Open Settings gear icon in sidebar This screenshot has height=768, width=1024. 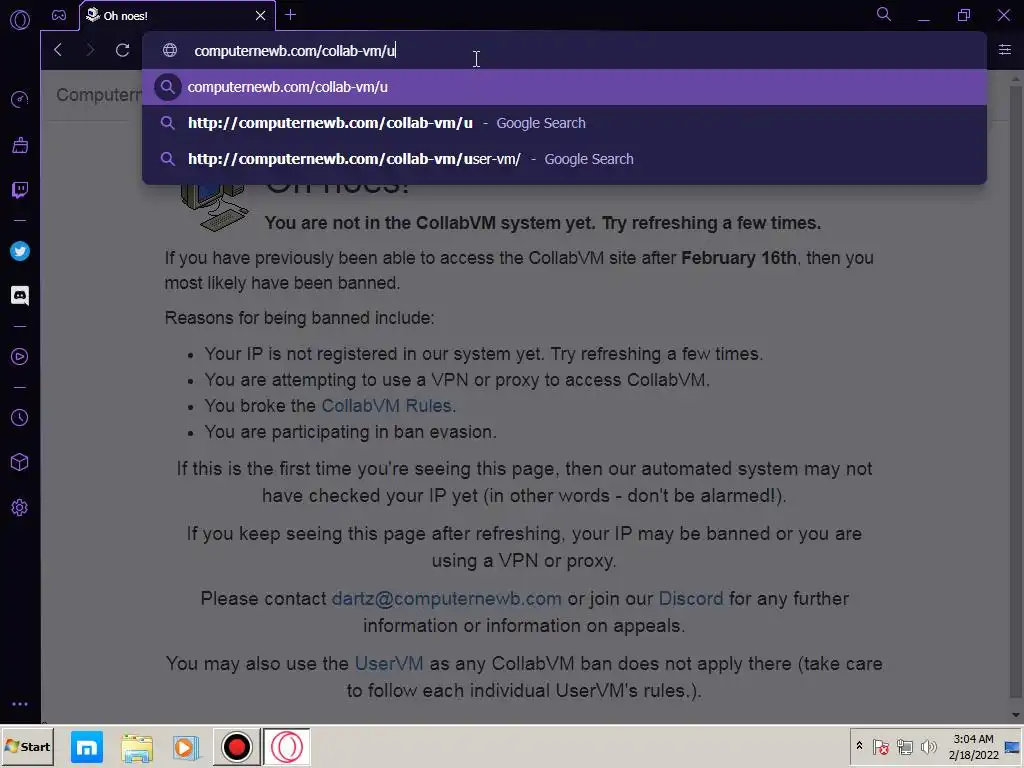point(20,507)
